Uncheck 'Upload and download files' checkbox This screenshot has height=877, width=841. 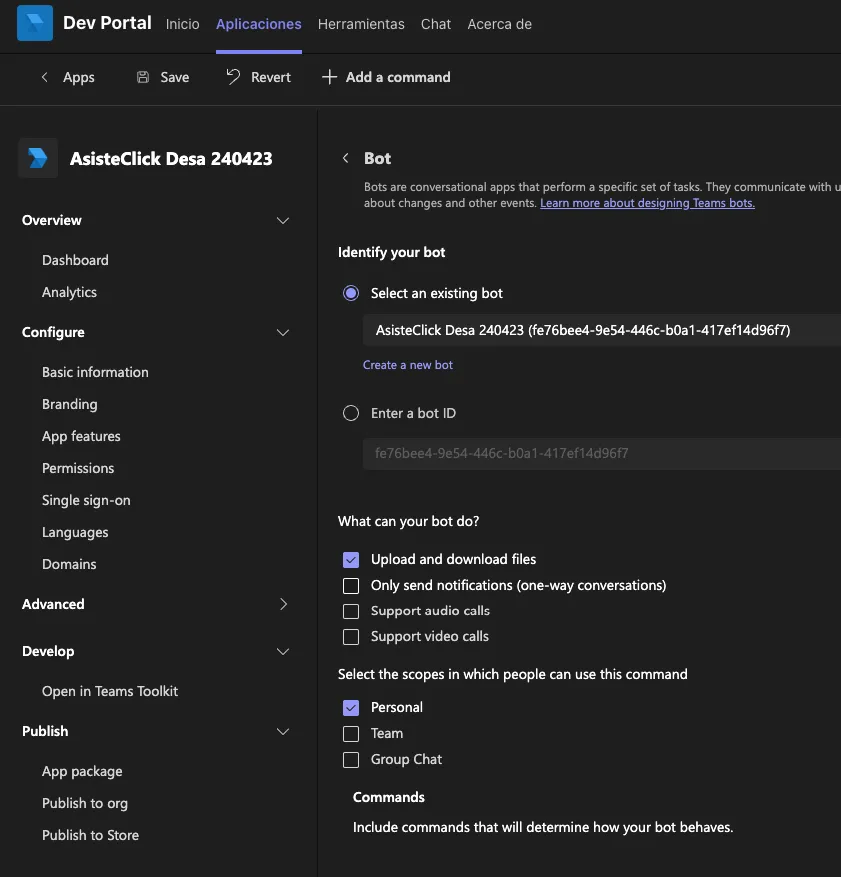[x=351, y=559]
